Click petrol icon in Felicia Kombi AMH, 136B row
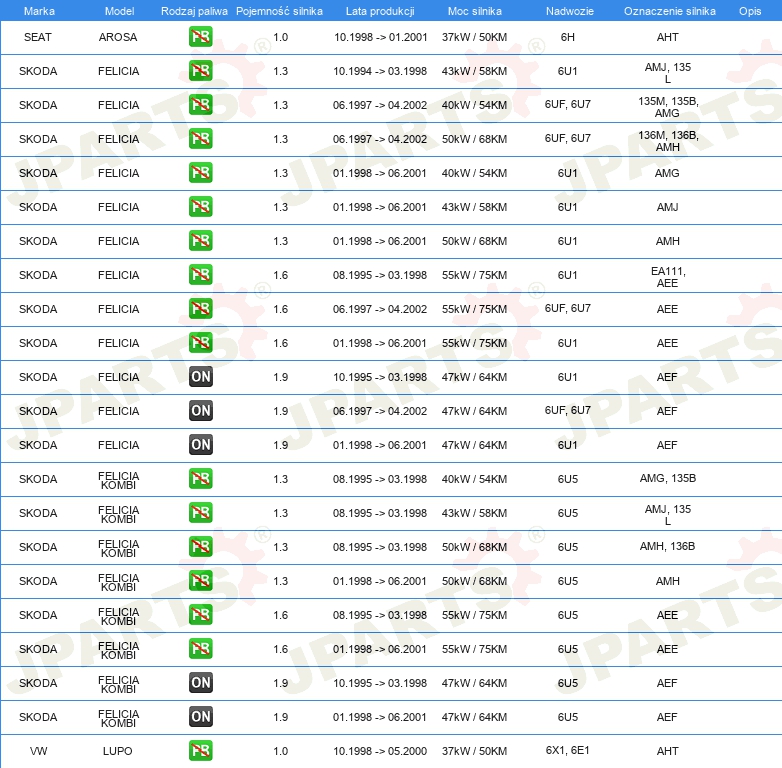 click(x=200, y=546)
